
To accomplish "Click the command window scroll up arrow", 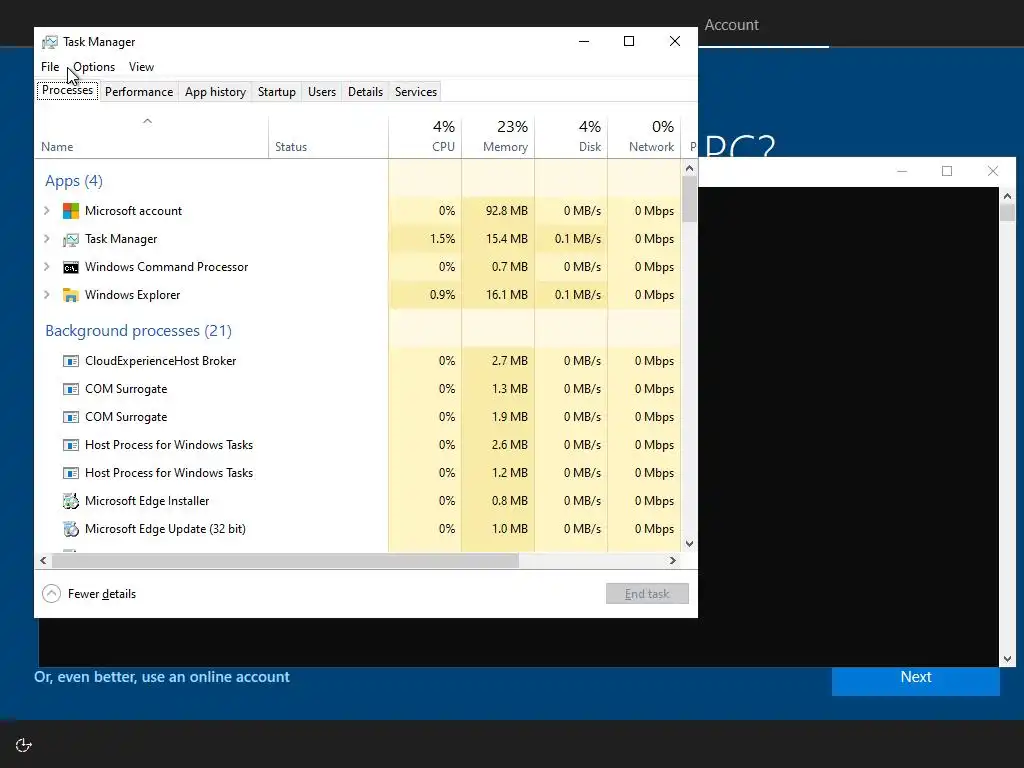I will (x=1007, y=196).
